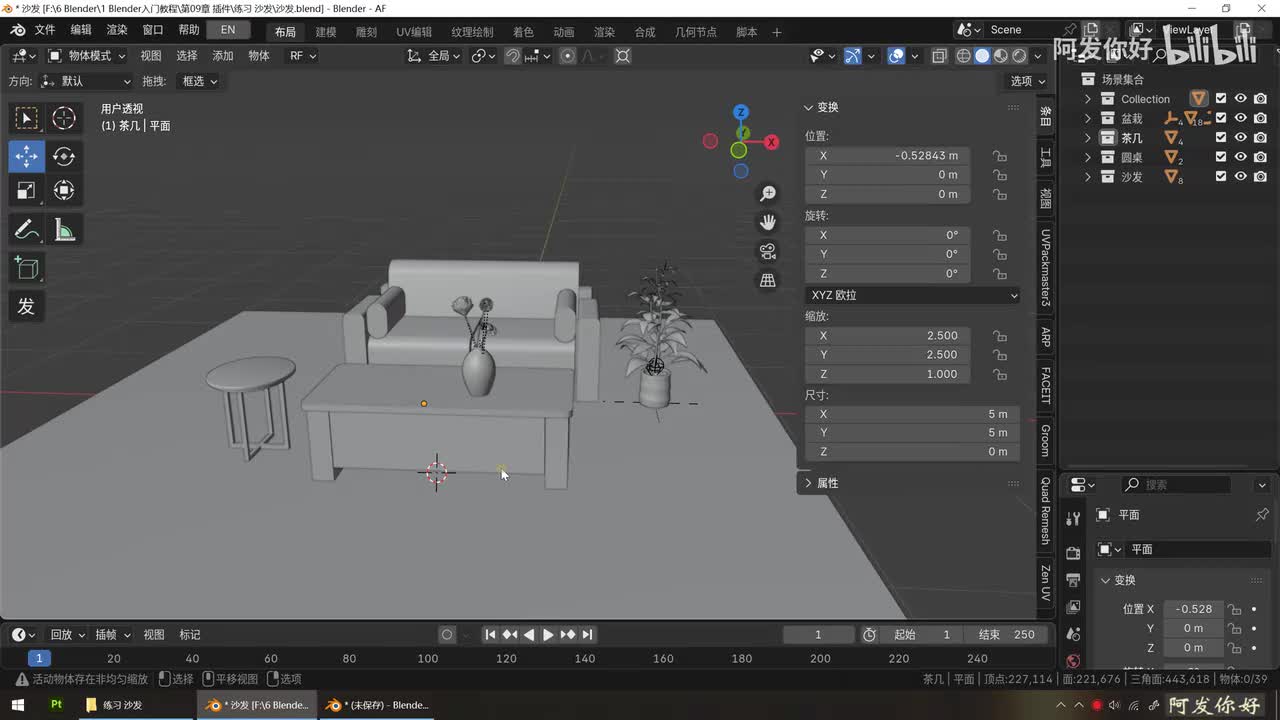Select the Rotate tool
The width and height of the screenshot is (1280, 720).
pos(64,156)
